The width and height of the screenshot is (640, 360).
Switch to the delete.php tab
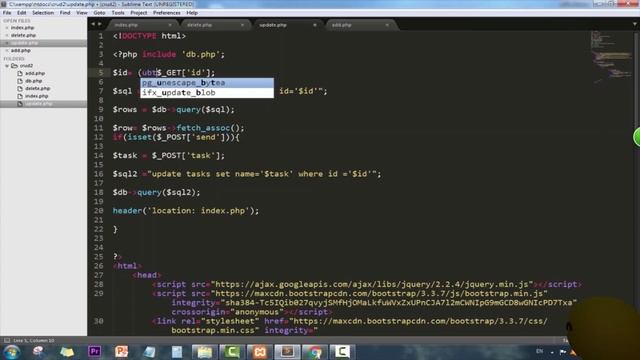pyautogui.click(x=214, y=25)
